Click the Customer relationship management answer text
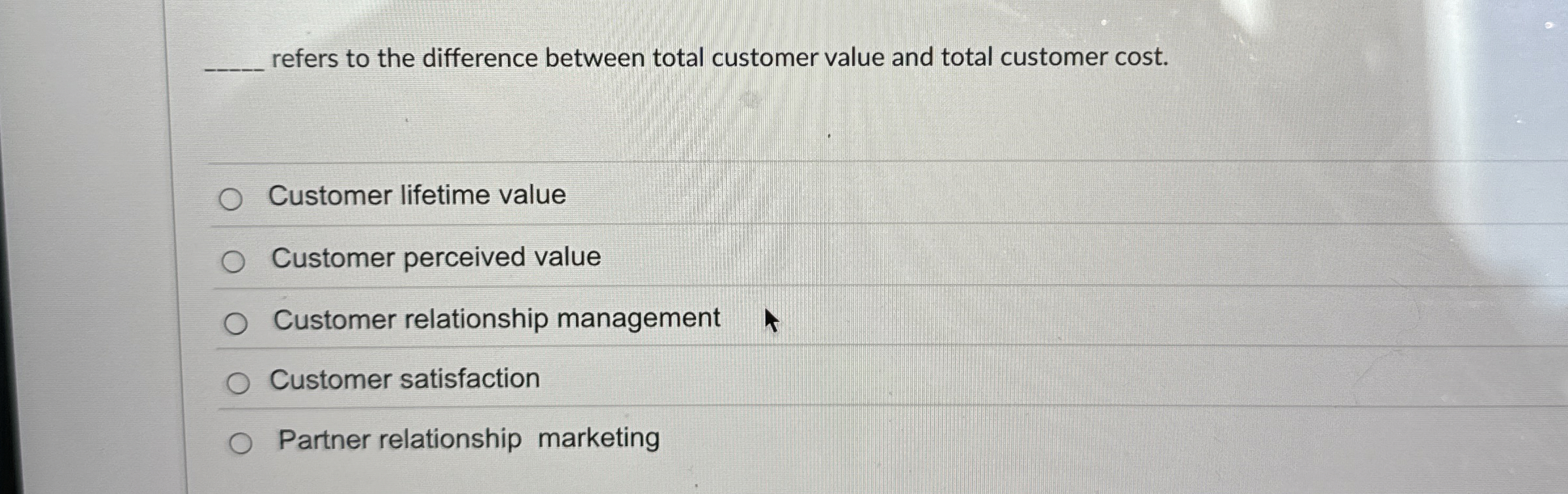 (496, 317)
